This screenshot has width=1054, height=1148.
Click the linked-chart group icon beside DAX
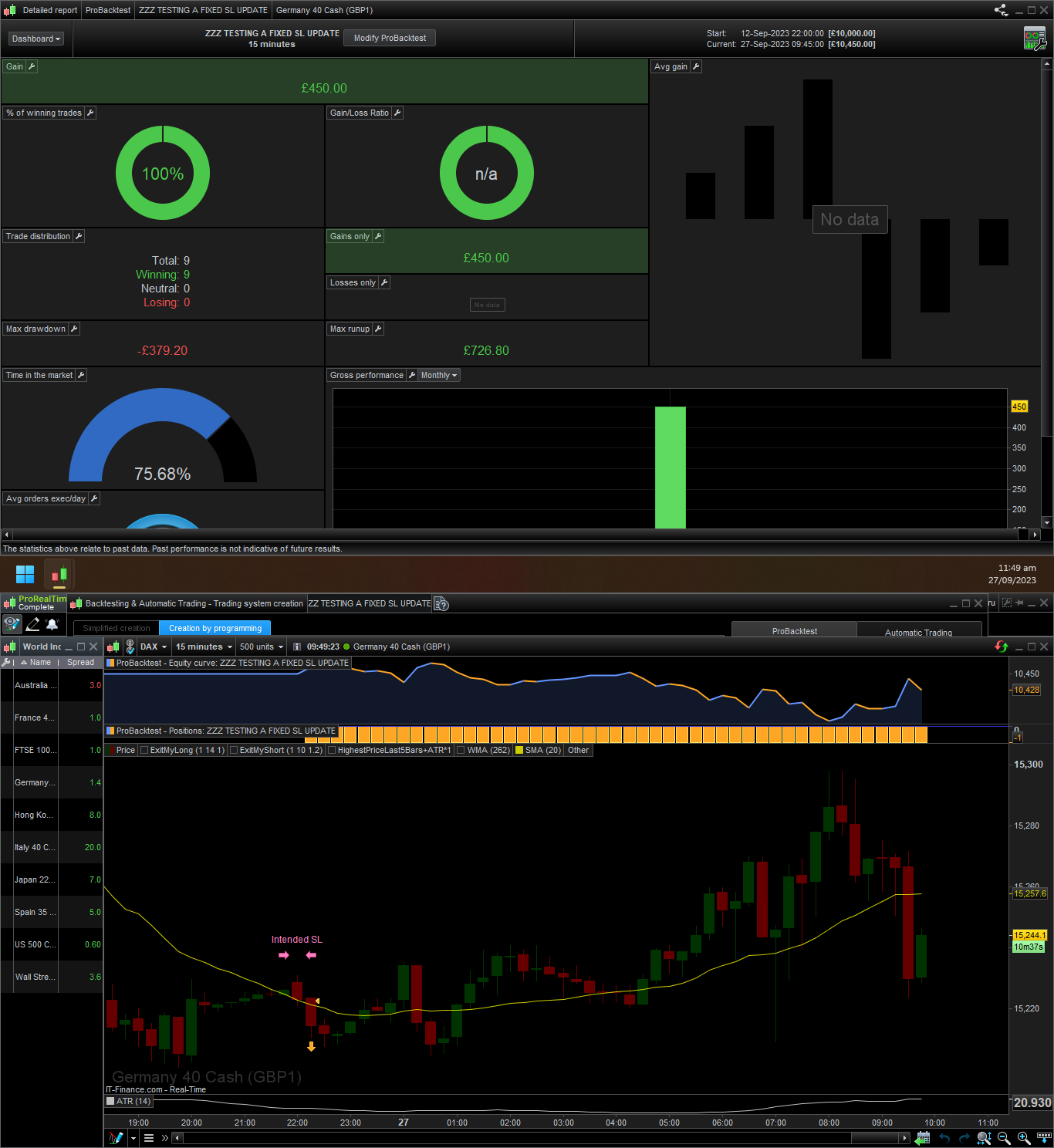(130, 647)
